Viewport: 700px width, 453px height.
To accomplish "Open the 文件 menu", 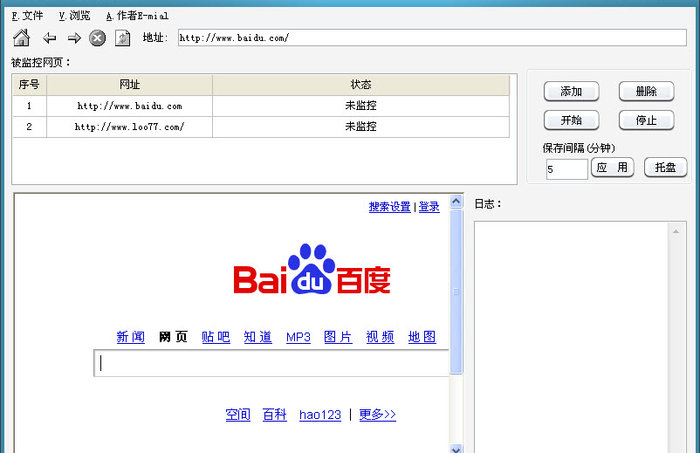I will [28, 16].
